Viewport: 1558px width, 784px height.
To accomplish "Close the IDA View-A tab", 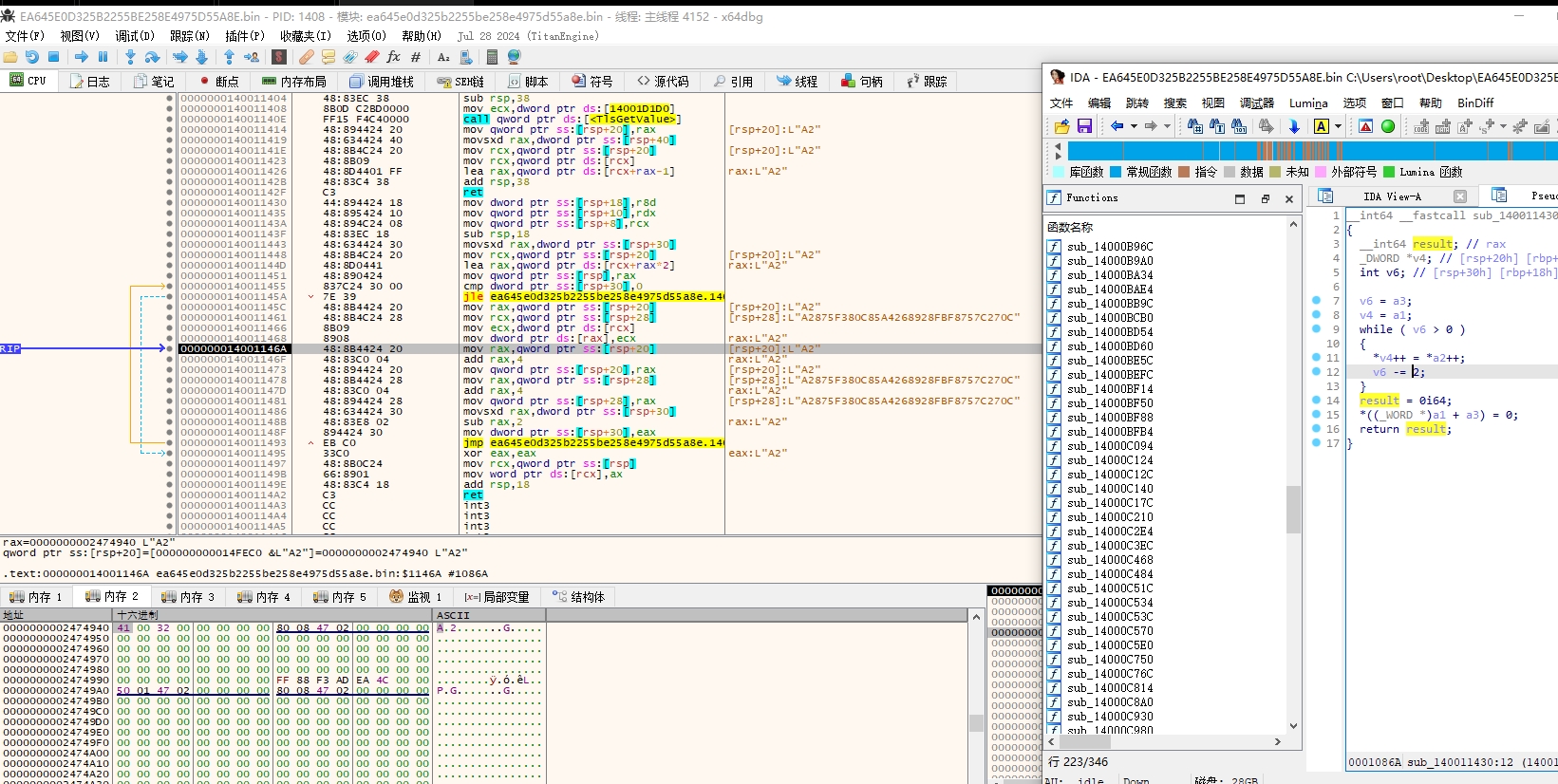I will pyautogui.click(x=1460, y=196).
